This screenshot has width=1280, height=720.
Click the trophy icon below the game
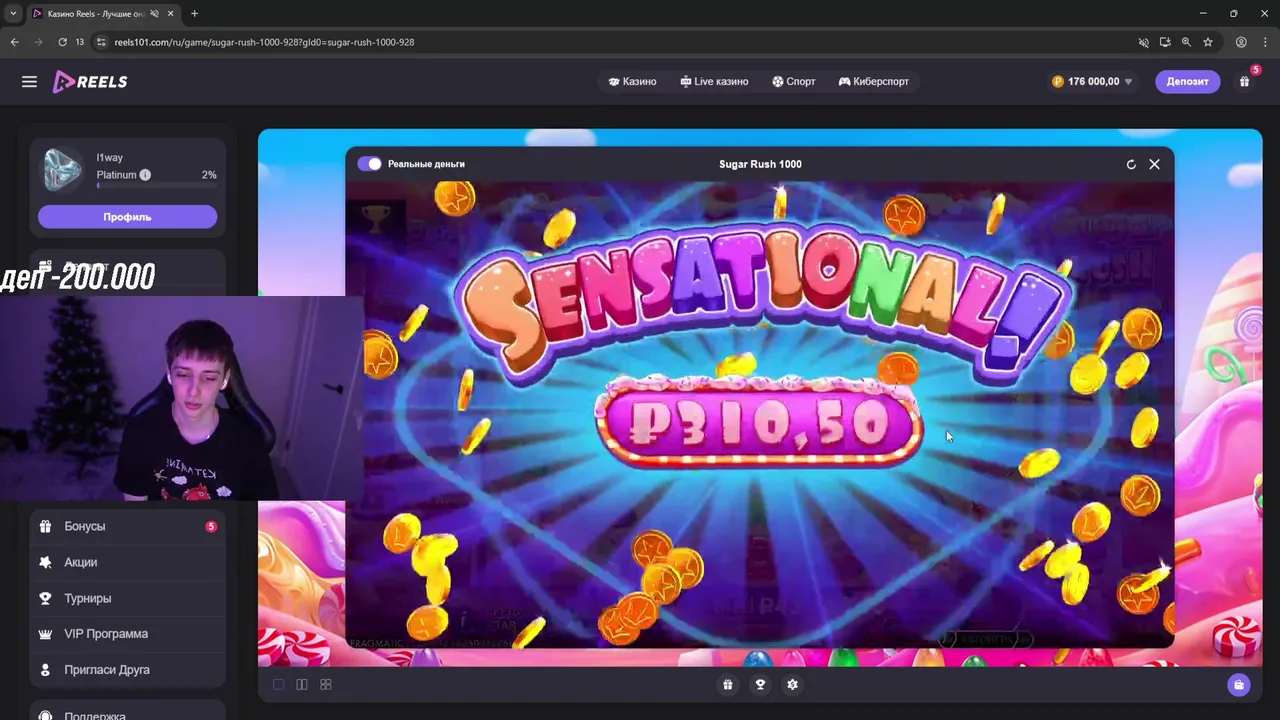(760, 685)
